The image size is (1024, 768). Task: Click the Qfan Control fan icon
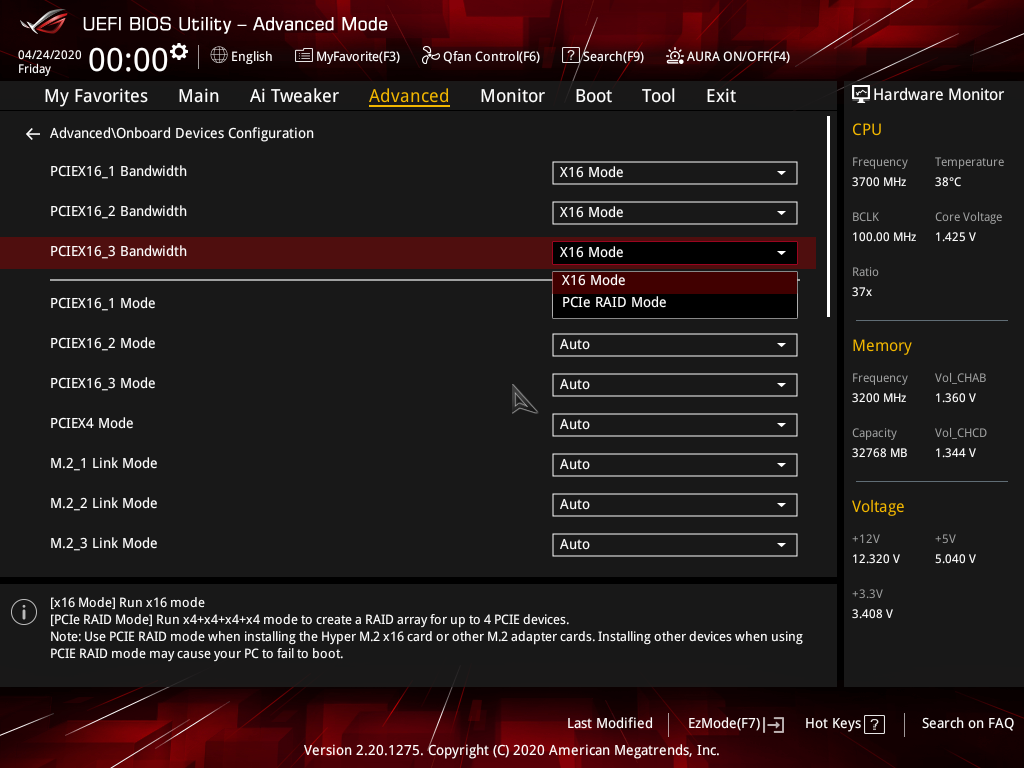coord(430,56)
